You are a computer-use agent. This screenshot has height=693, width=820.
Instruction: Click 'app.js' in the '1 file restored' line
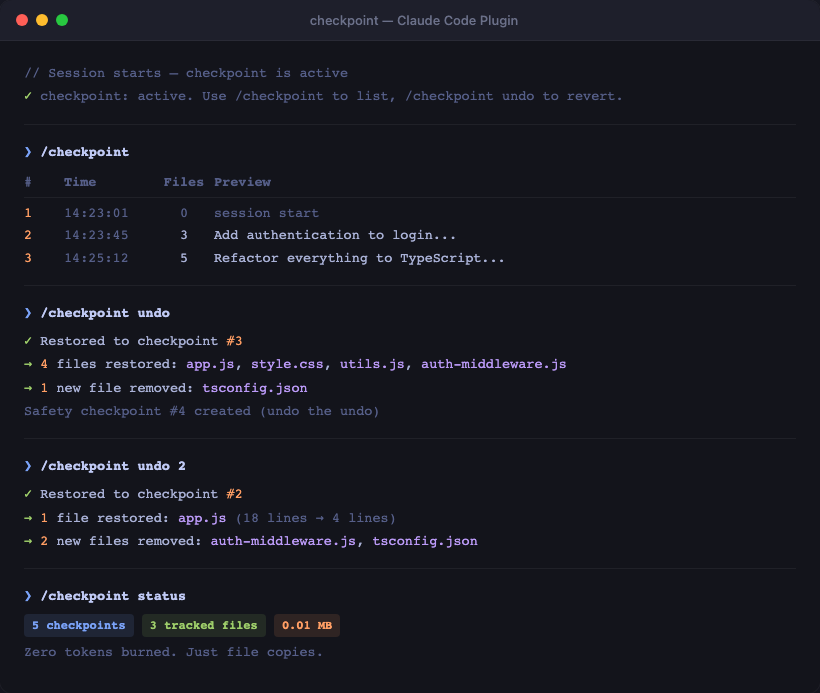tap(202, 518)
